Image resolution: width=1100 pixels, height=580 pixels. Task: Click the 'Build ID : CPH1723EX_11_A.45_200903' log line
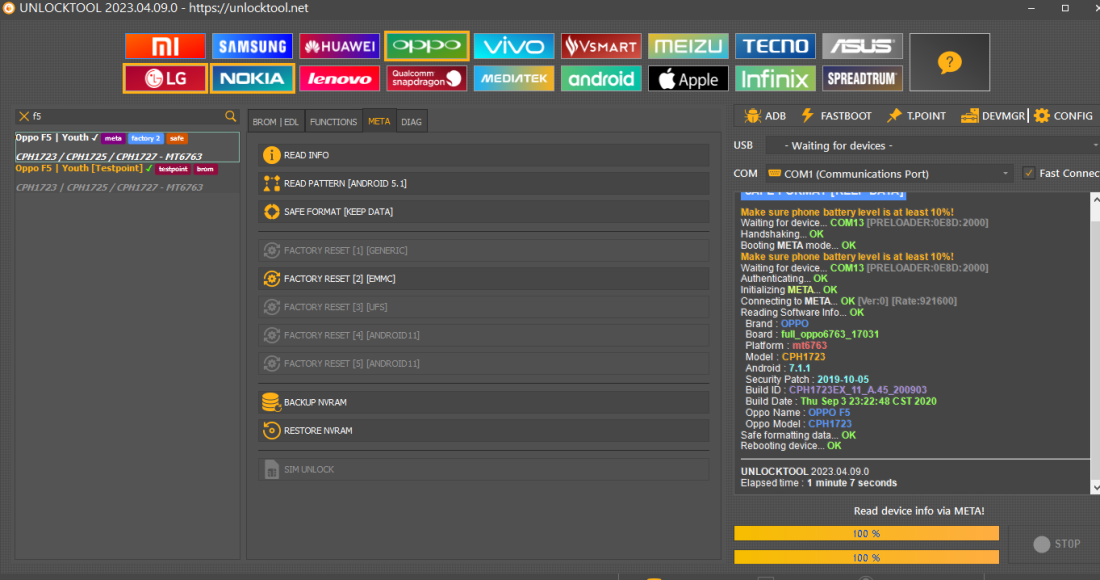pyautogui.click(x=836, y=390)
